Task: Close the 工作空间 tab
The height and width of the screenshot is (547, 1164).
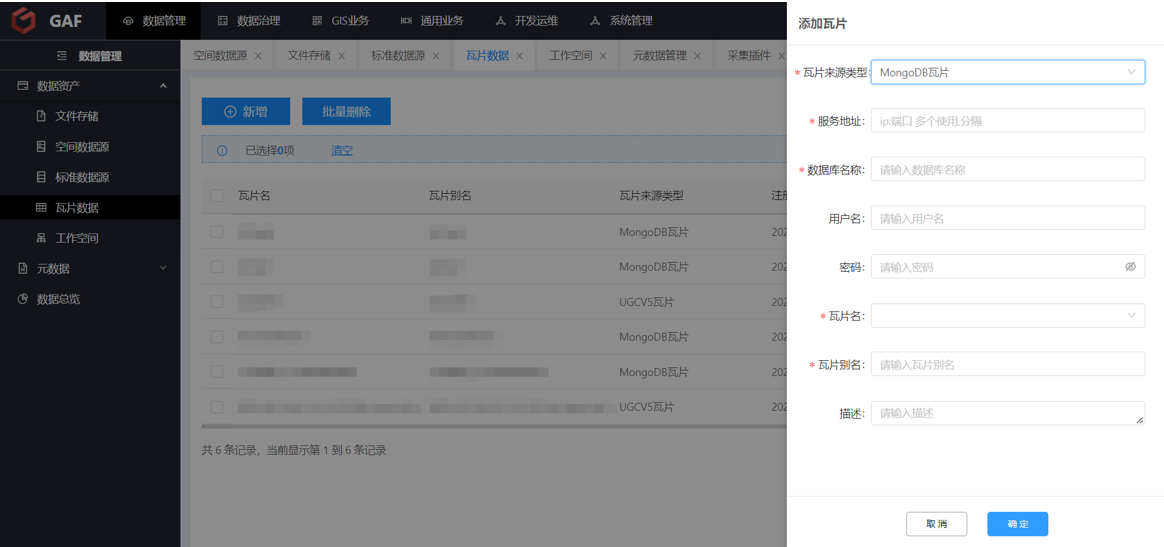Action: pyautogui.click(x=603, y=56)
